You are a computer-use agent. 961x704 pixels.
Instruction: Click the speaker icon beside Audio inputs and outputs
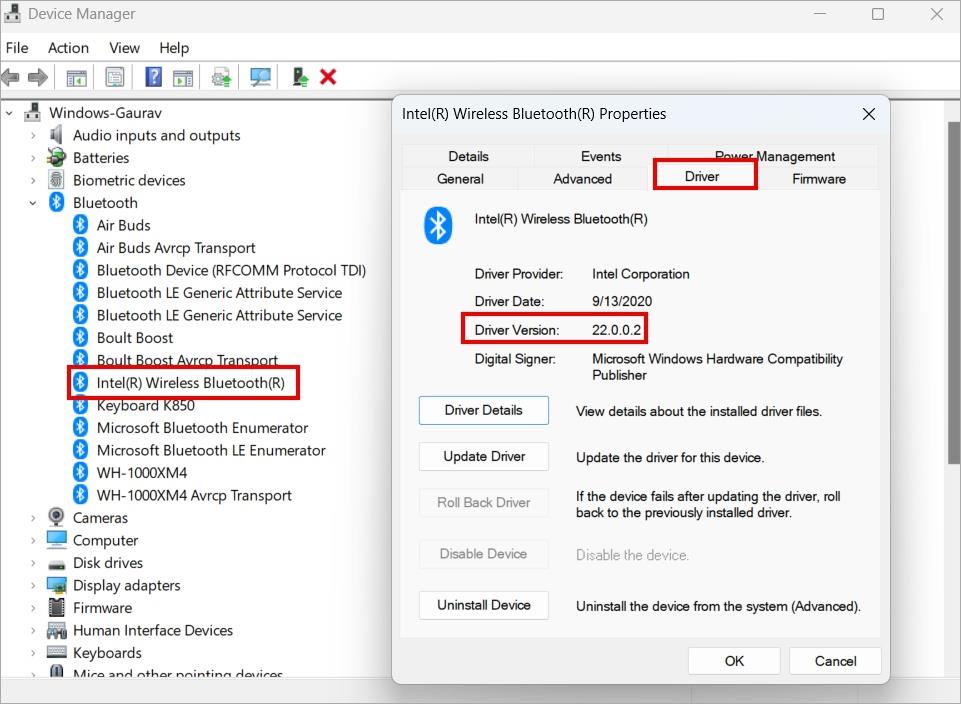pyautogui.click(x=56, y=135)
